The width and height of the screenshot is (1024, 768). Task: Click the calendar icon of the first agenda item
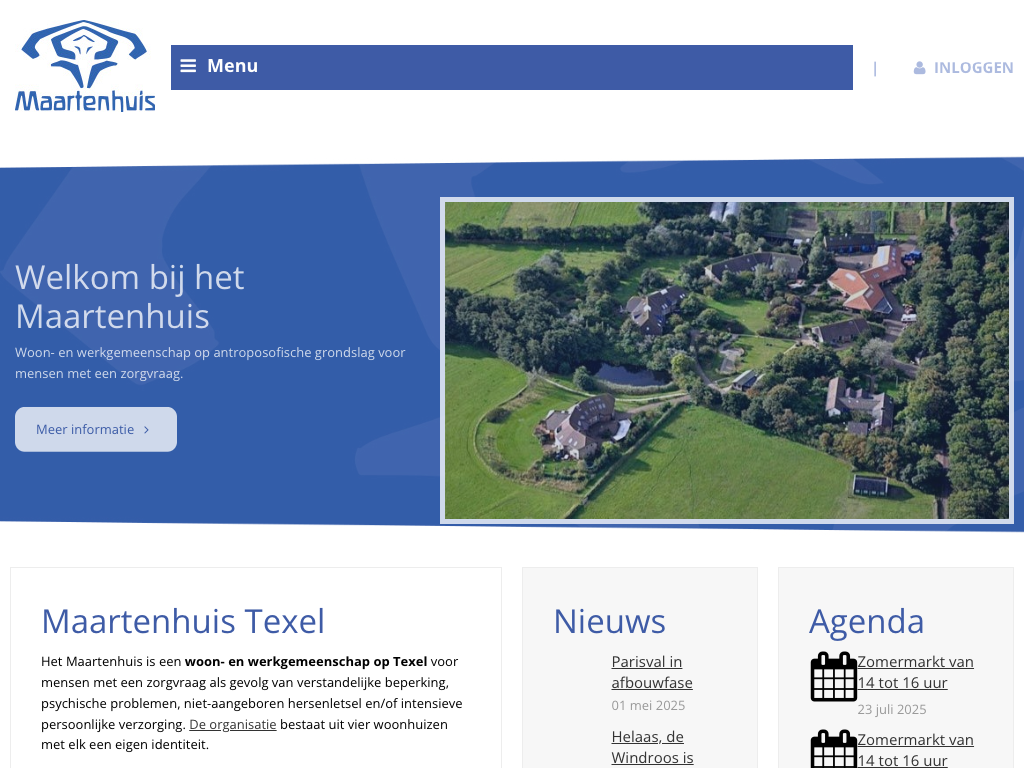pos(833,677)
